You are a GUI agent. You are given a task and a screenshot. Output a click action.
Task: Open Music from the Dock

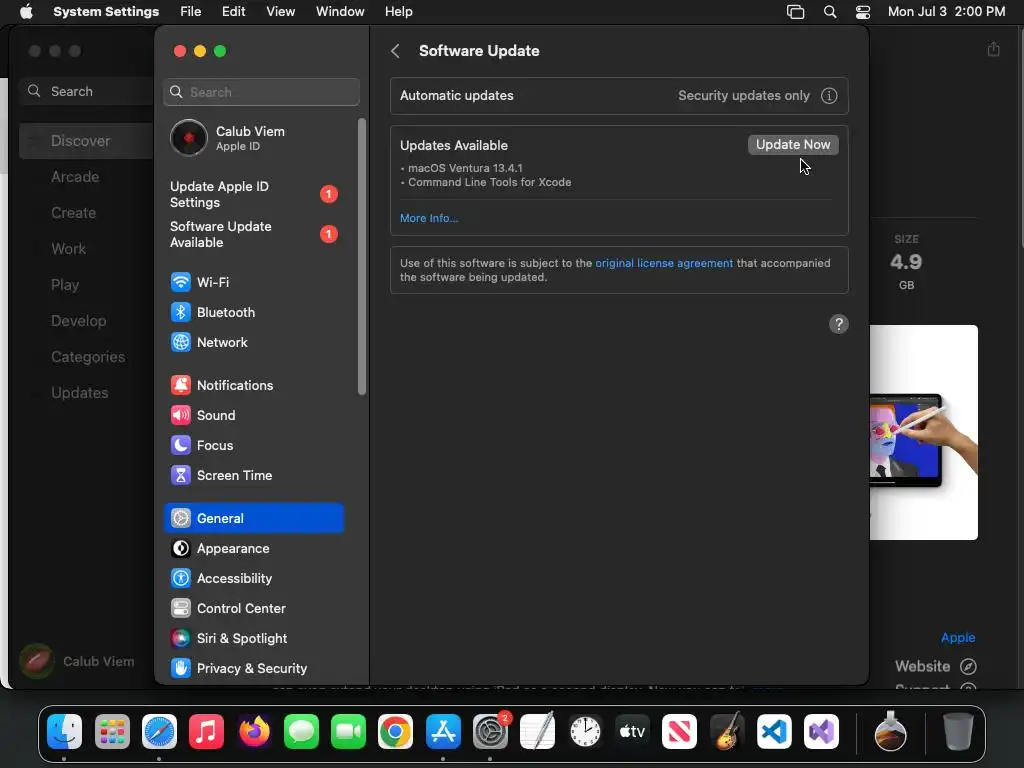(206, 731)
